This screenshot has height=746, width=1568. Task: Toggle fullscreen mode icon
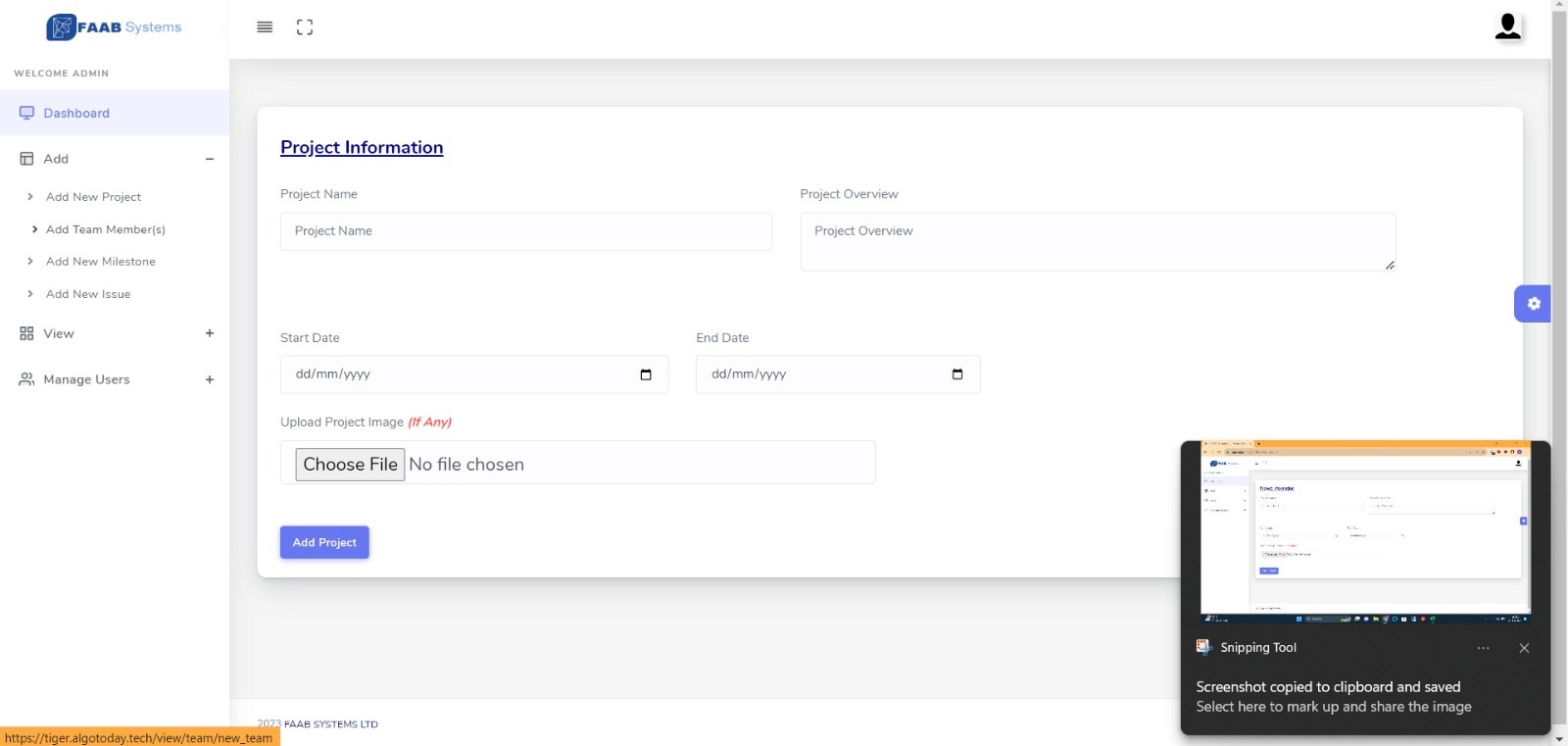pyautogui.click(x=305, y=27)
